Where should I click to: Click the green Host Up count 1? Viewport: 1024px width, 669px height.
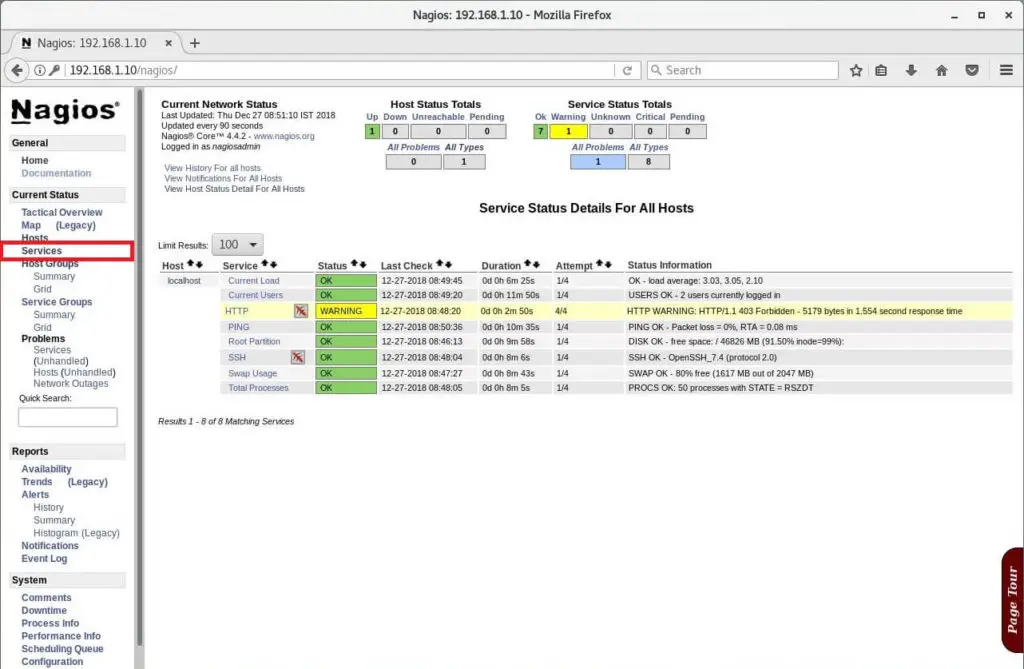pos(372,131)
